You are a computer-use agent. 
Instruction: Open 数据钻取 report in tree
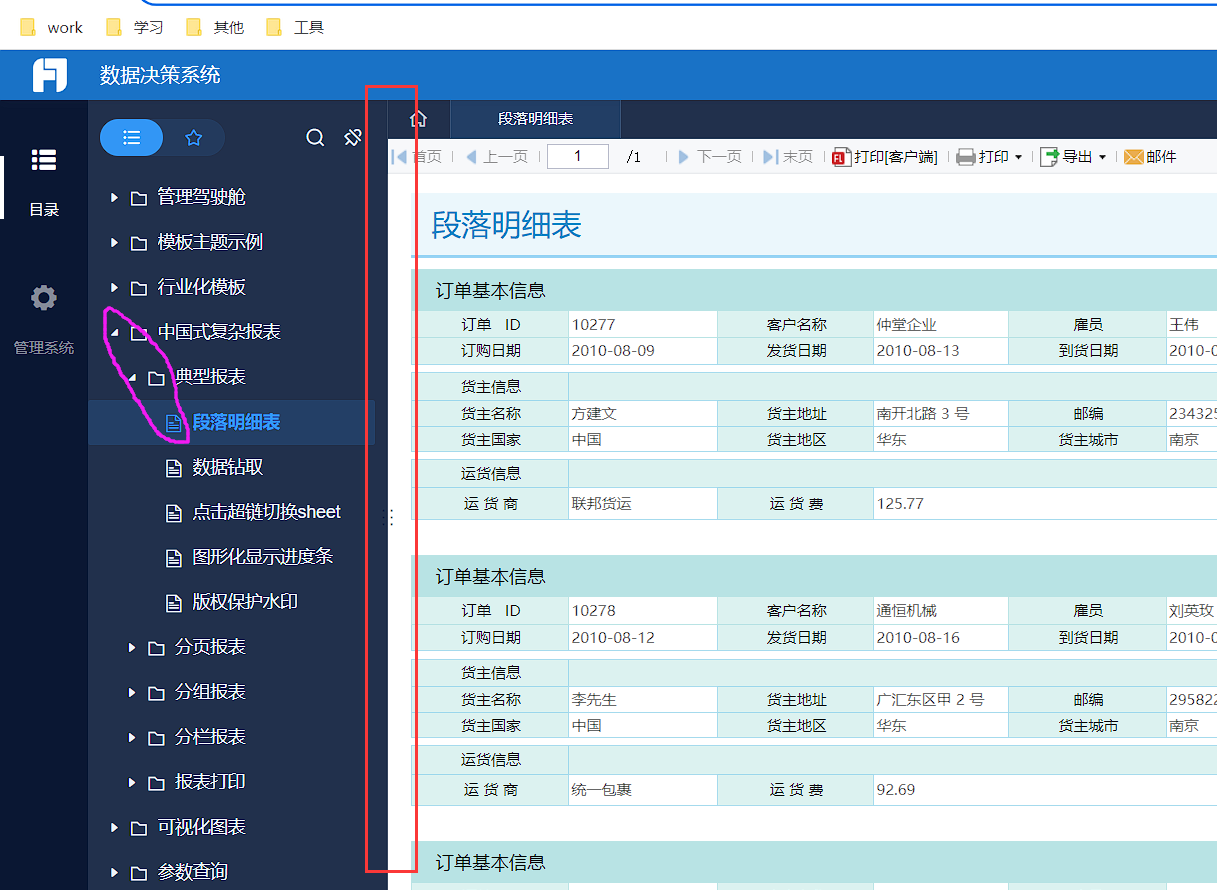pyautogui.click(x=228, y=467)
